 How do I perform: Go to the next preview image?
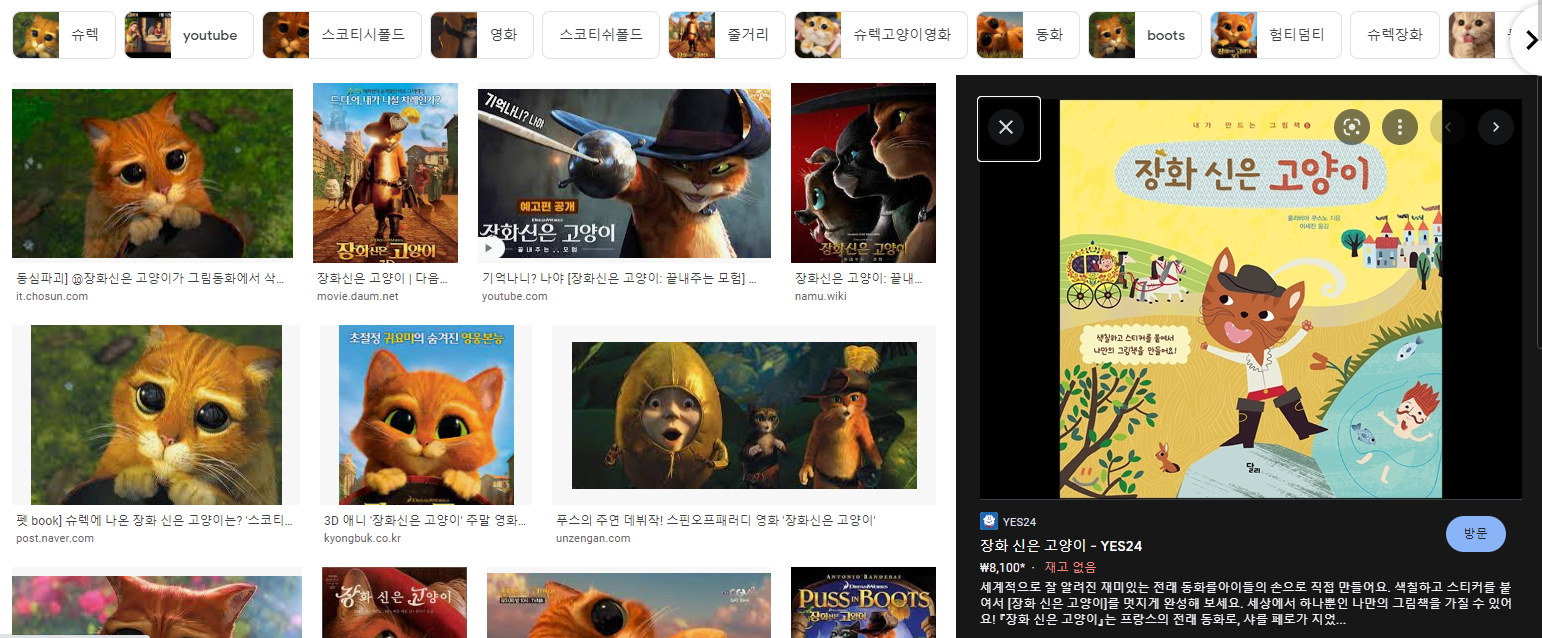pyautogui.click(x=1496, y=127)
